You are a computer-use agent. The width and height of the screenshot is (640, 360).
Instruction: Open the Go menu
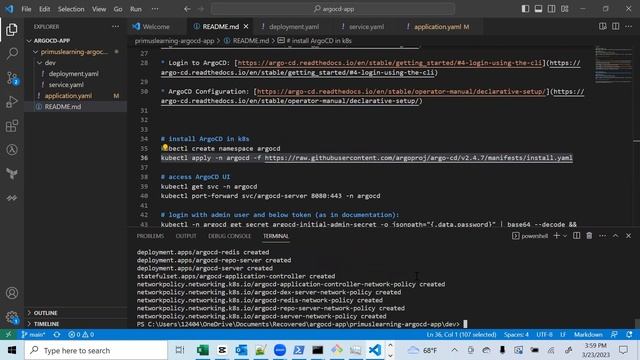[x=118, y=9]
